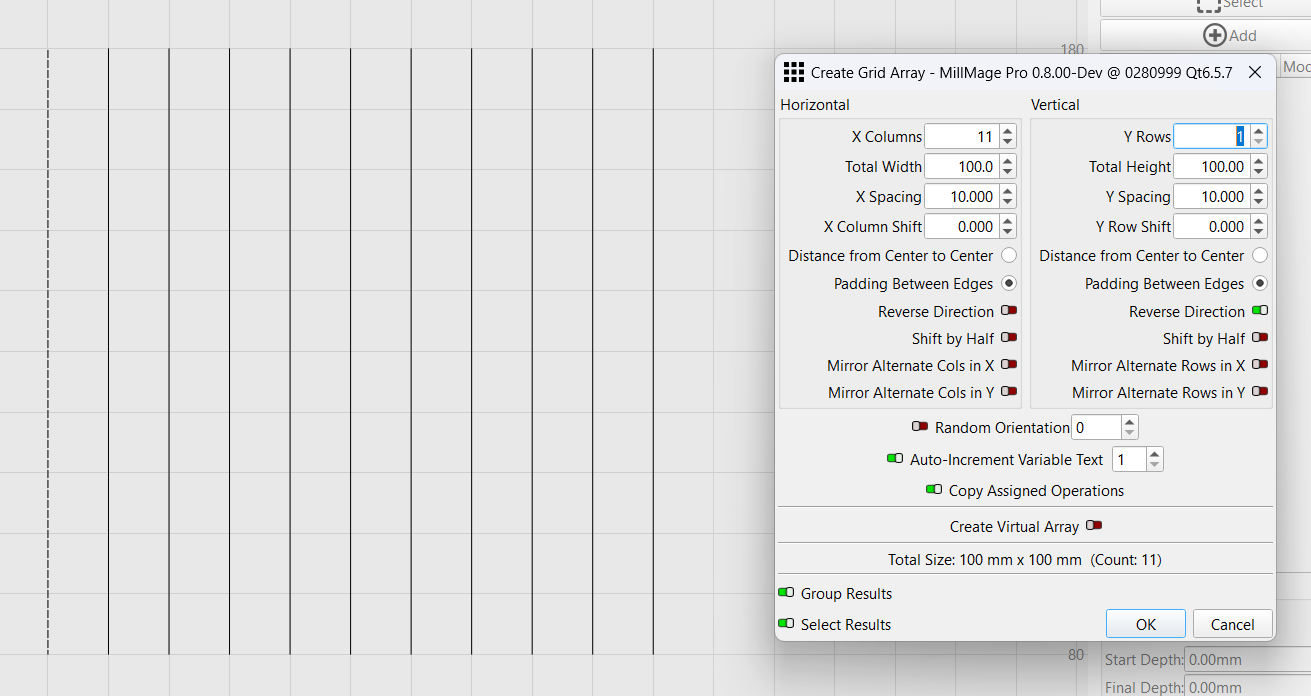Select horizontal Distance from Center to Center

pos(1008,256)
